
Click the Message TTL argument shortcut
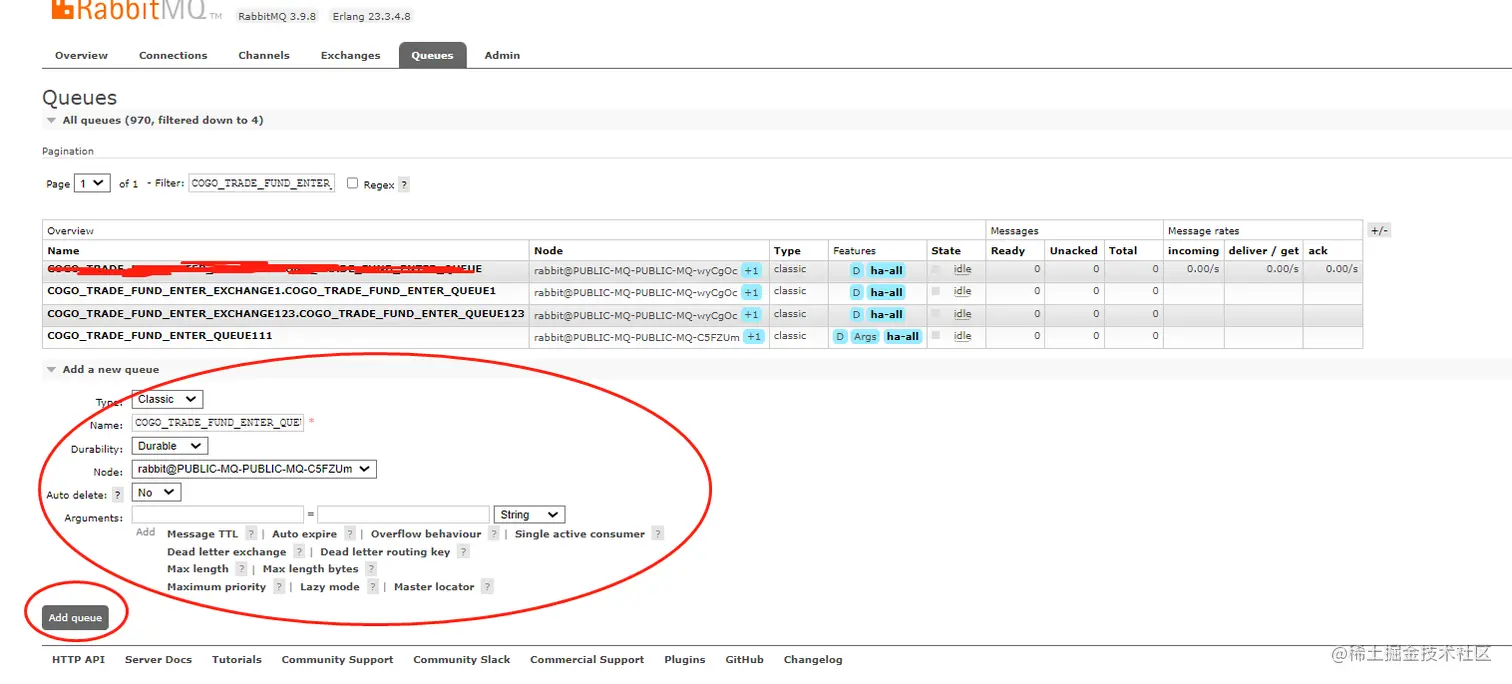tap(203, 534)
